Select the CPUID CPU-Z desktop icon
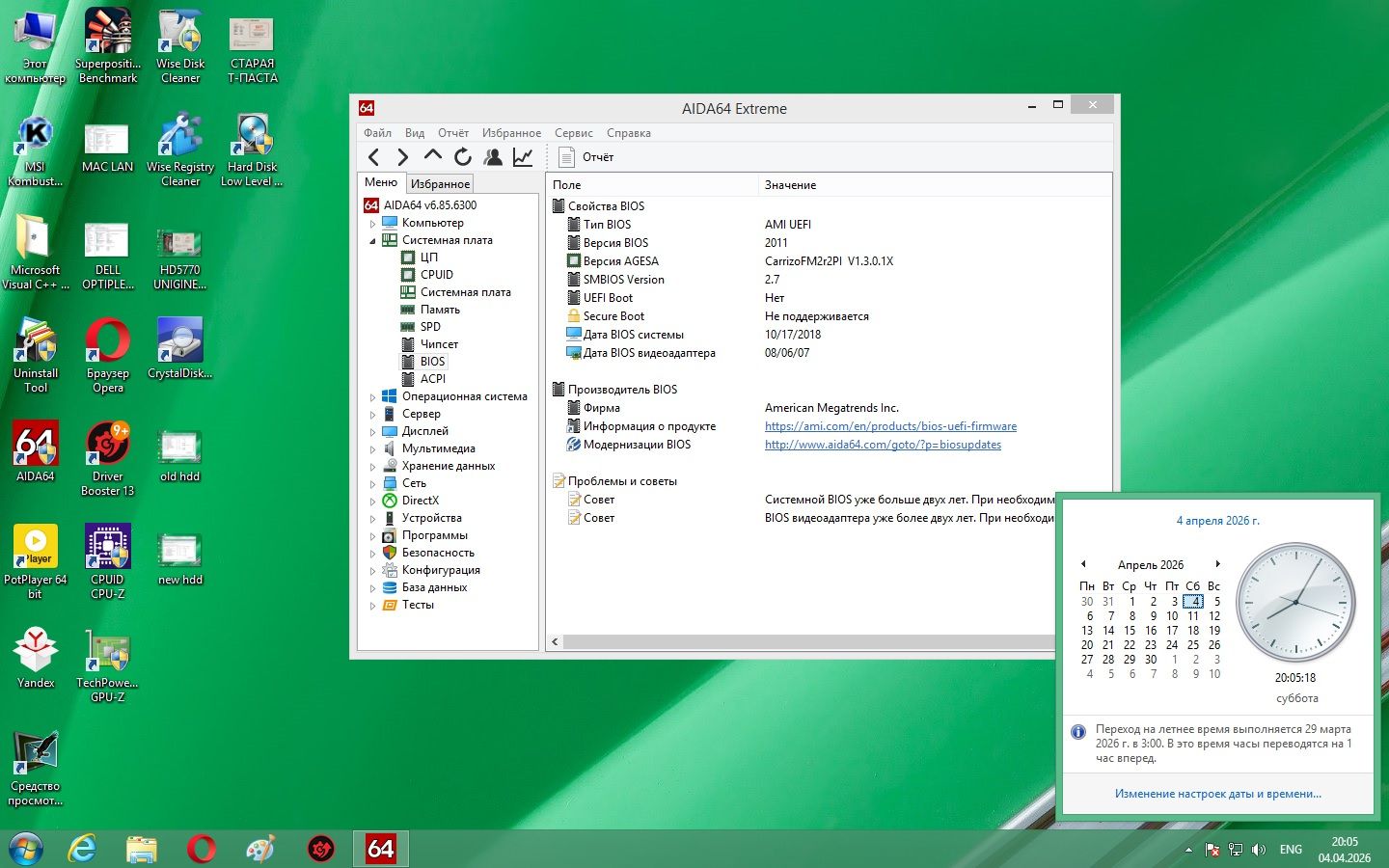 coord(107,562)
